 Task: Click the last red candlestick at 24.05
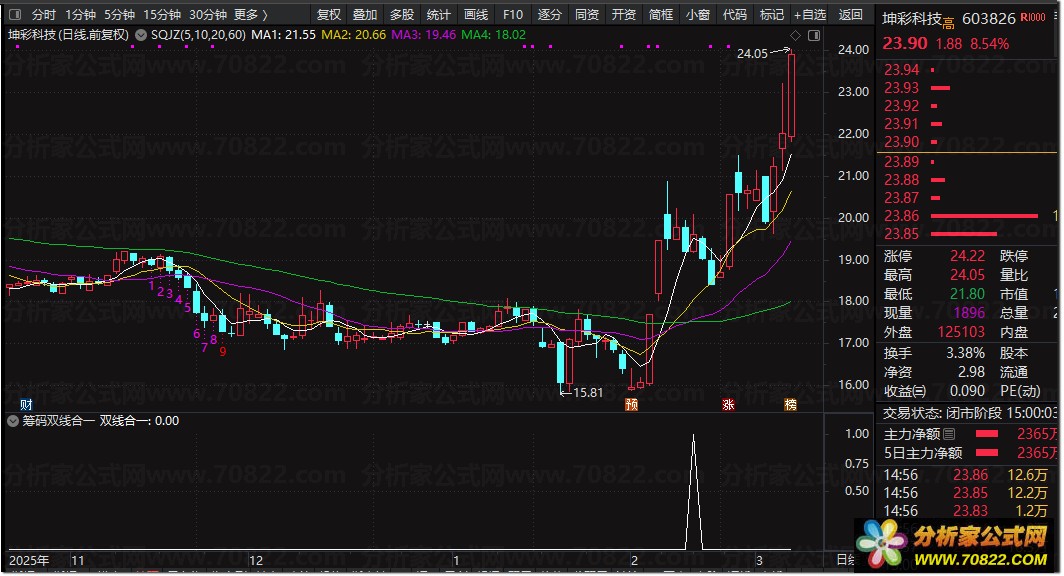791,95
